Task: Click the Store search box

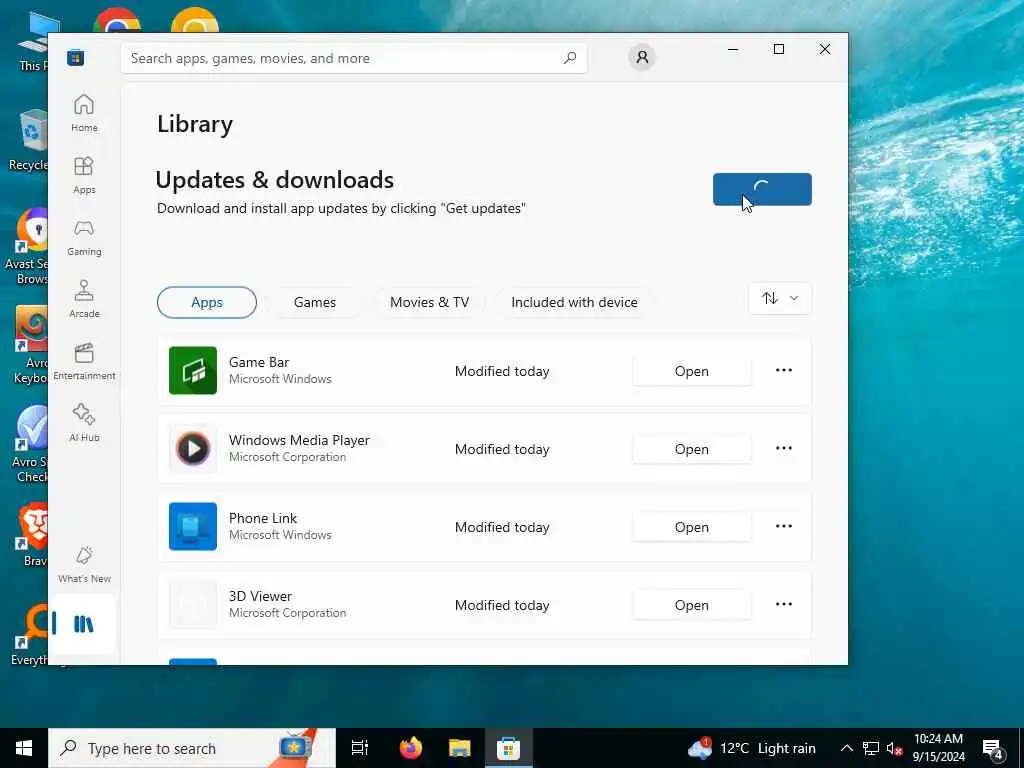Action: pos(353,58)
